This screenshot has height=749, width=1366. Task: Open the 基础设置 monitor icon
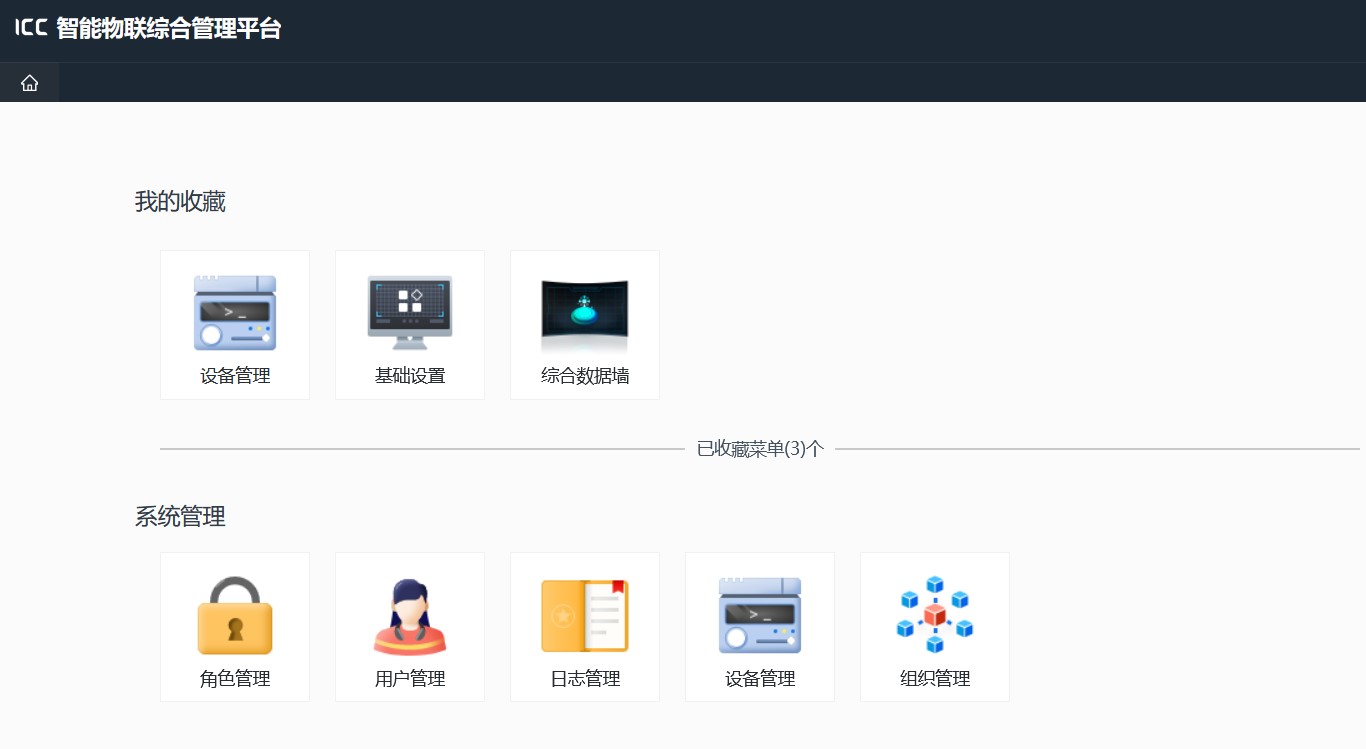(410, 313)
